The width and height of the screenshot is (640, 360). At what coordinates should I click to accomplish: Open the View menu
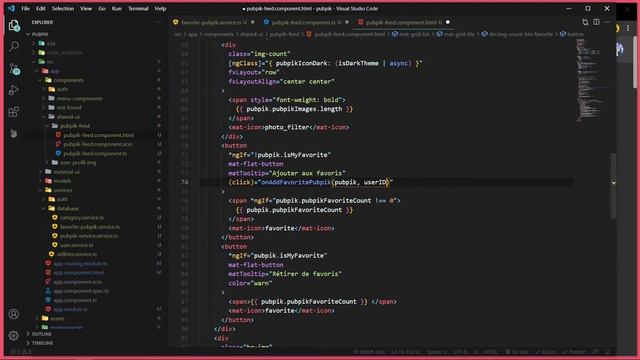click(x=86, y=8)
